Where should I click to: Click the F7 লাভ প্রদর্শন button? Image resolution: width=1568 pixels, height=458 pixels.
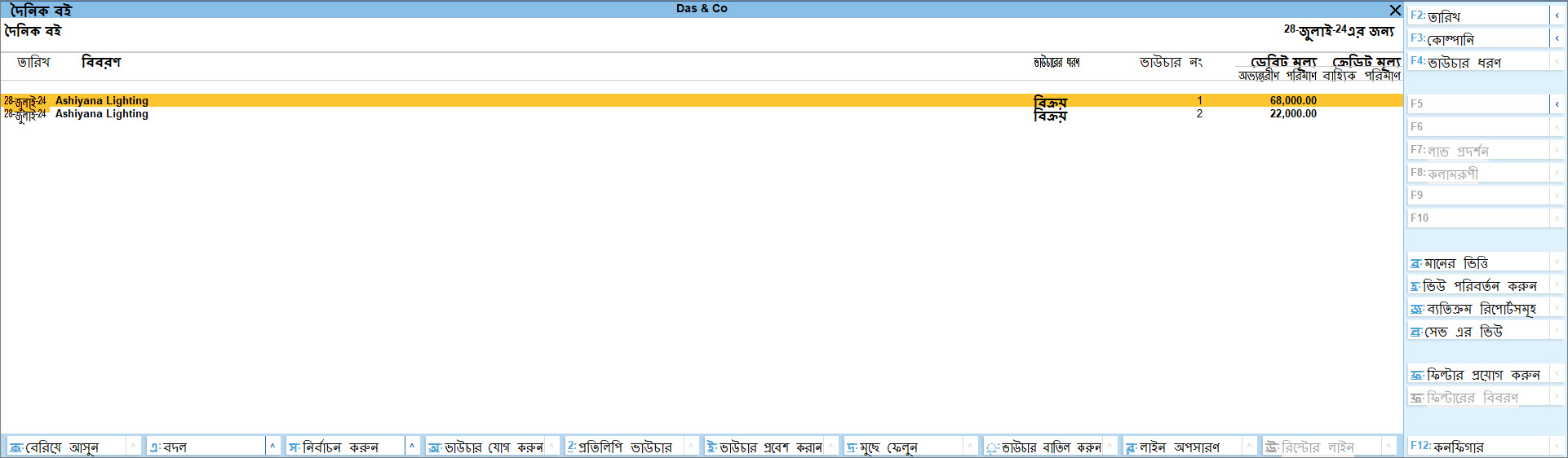[1477, 150]
